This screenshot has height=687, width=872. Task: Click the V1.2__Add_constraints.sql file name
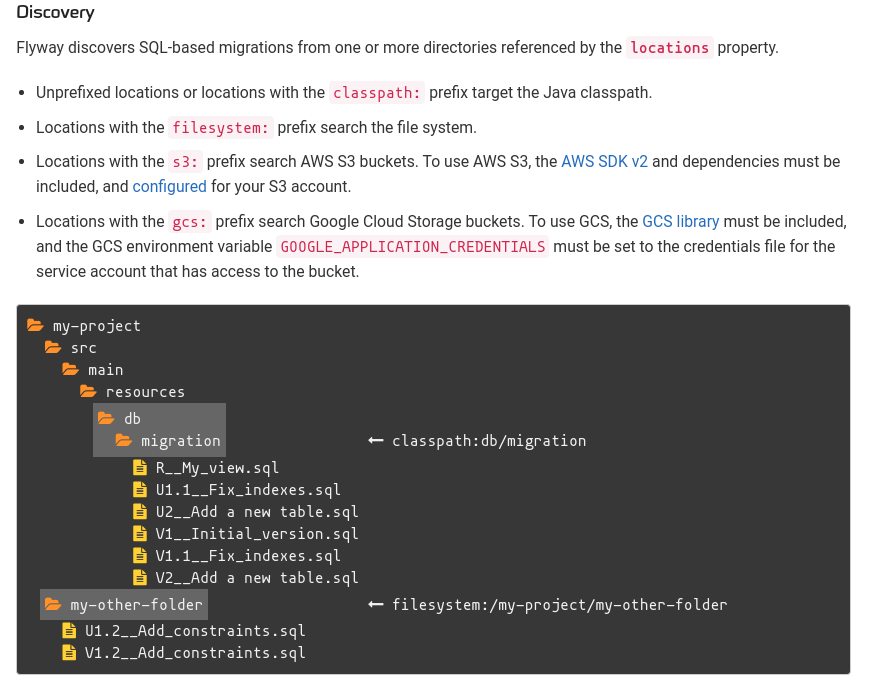point(195,653)
